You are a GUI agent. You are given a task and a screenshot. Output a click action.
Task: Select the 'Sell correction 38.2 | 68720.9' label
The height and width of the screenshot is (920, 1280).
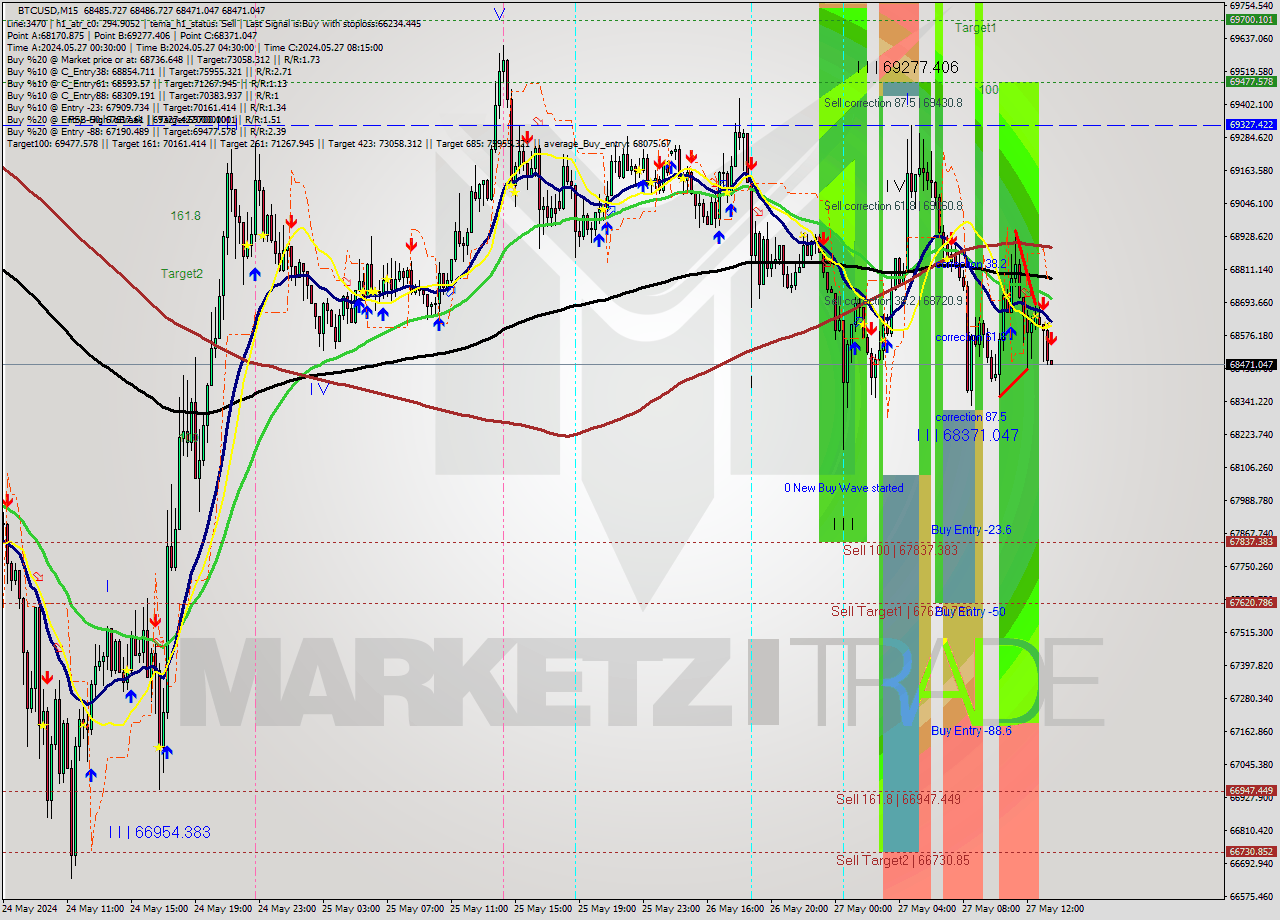[893, 300]
